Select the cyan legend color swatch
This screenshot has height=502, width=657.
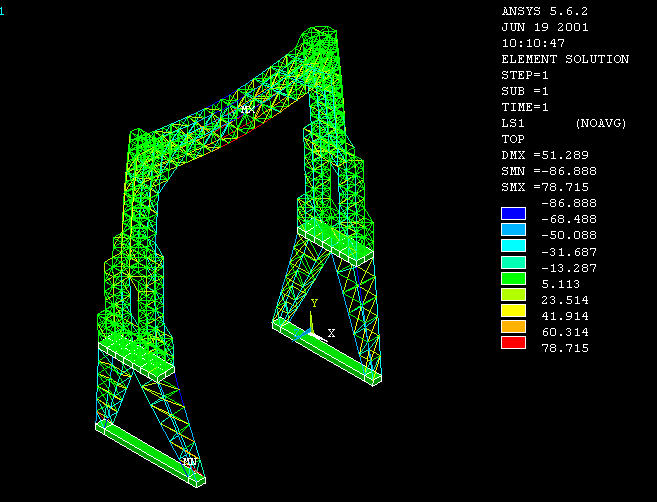click(513, 246)
